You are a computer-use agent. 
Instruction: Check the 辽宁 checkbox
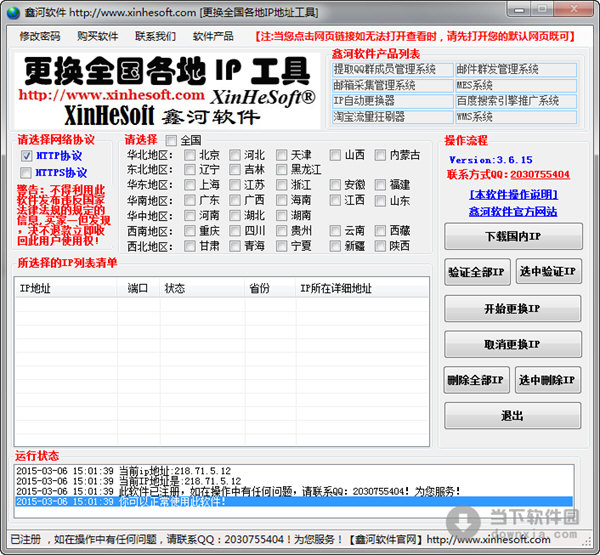tap(190, 170)
